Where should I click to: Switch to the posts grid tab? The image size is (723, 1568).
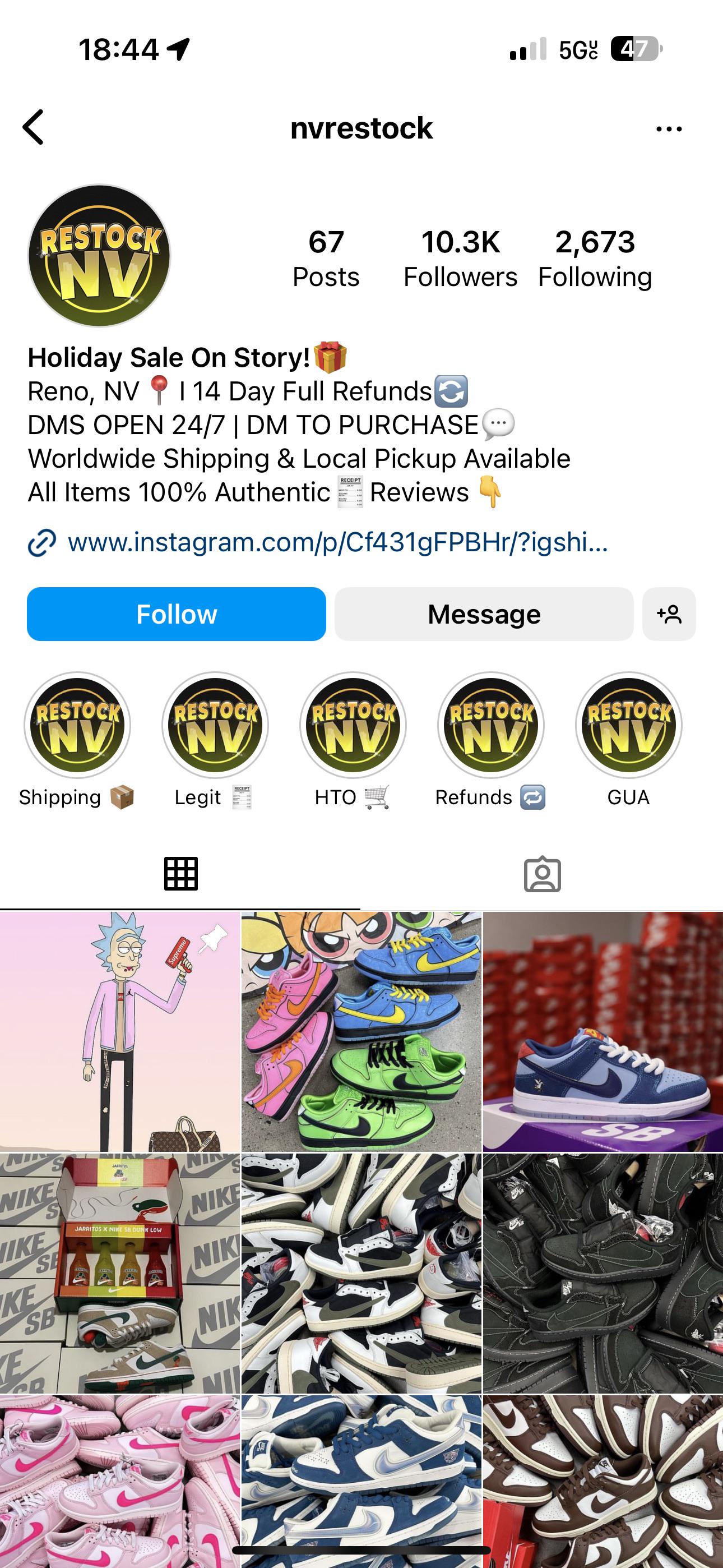pos(180,874)
